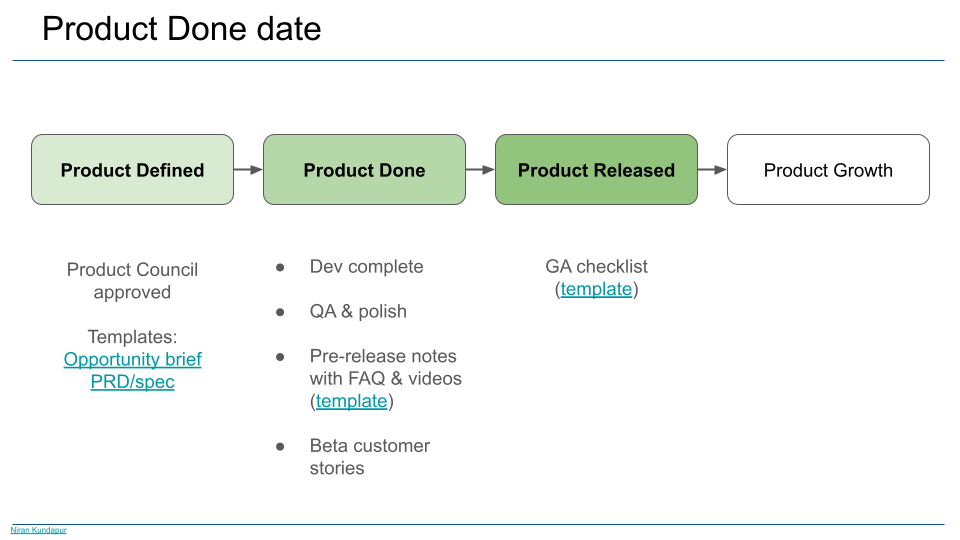Select the "Dev complete" bullet text
This screenshot has height=540, width=960.
point(366,267)
